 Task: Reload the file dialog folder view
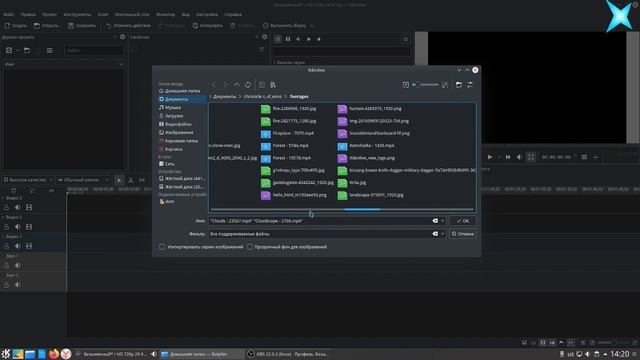248,84
